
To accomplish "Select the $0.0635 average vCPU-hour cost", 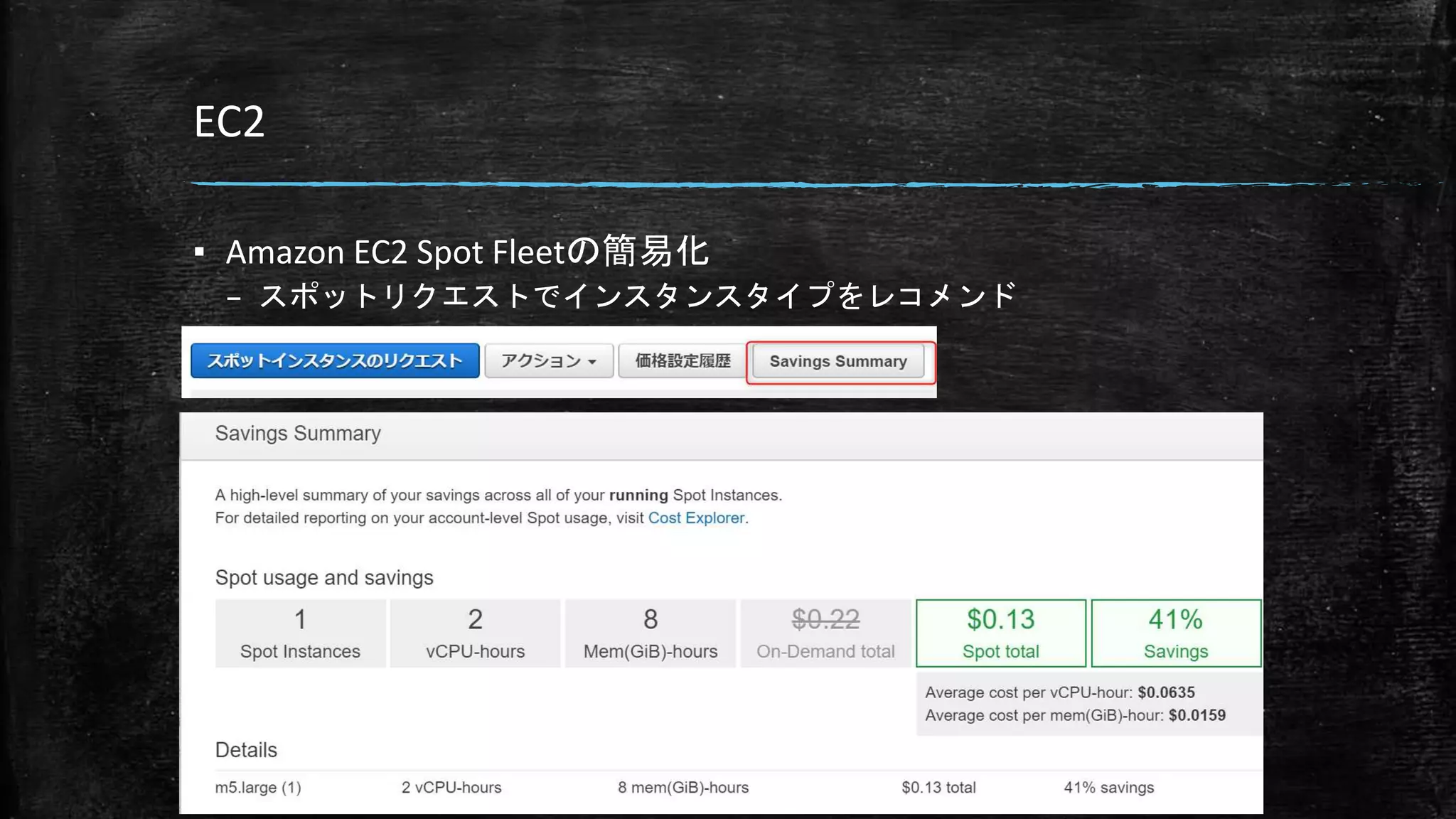I will [1166, 692].
